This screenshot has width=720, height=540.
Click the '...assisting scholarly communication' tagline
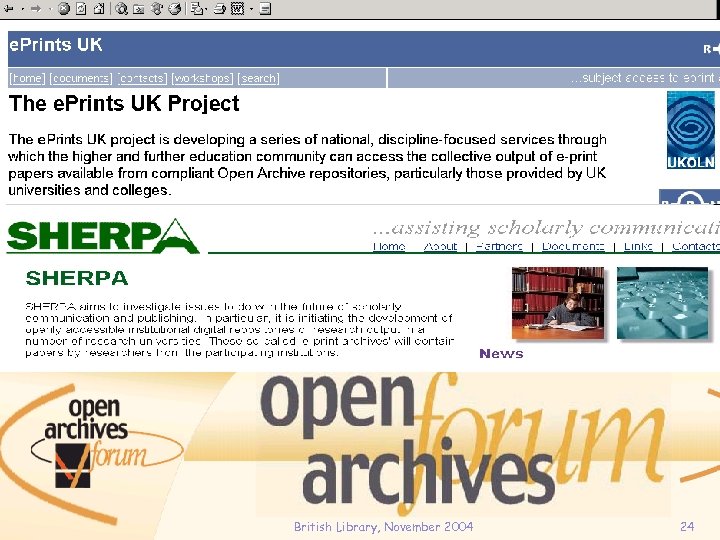[546, 227]
